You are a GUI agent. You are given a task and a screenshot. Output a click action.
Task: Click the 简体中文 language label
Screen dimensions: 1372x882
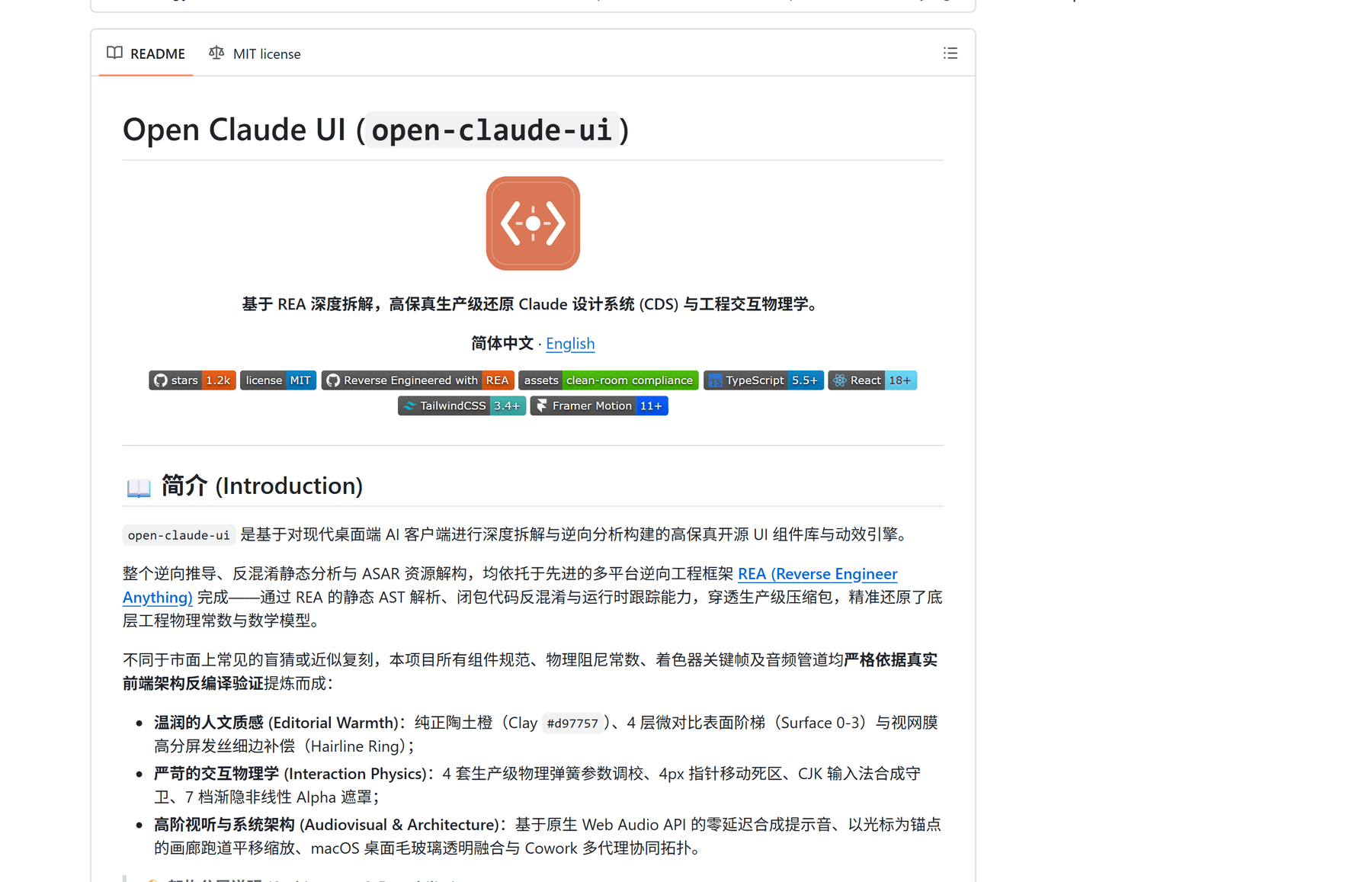point(502,343)
